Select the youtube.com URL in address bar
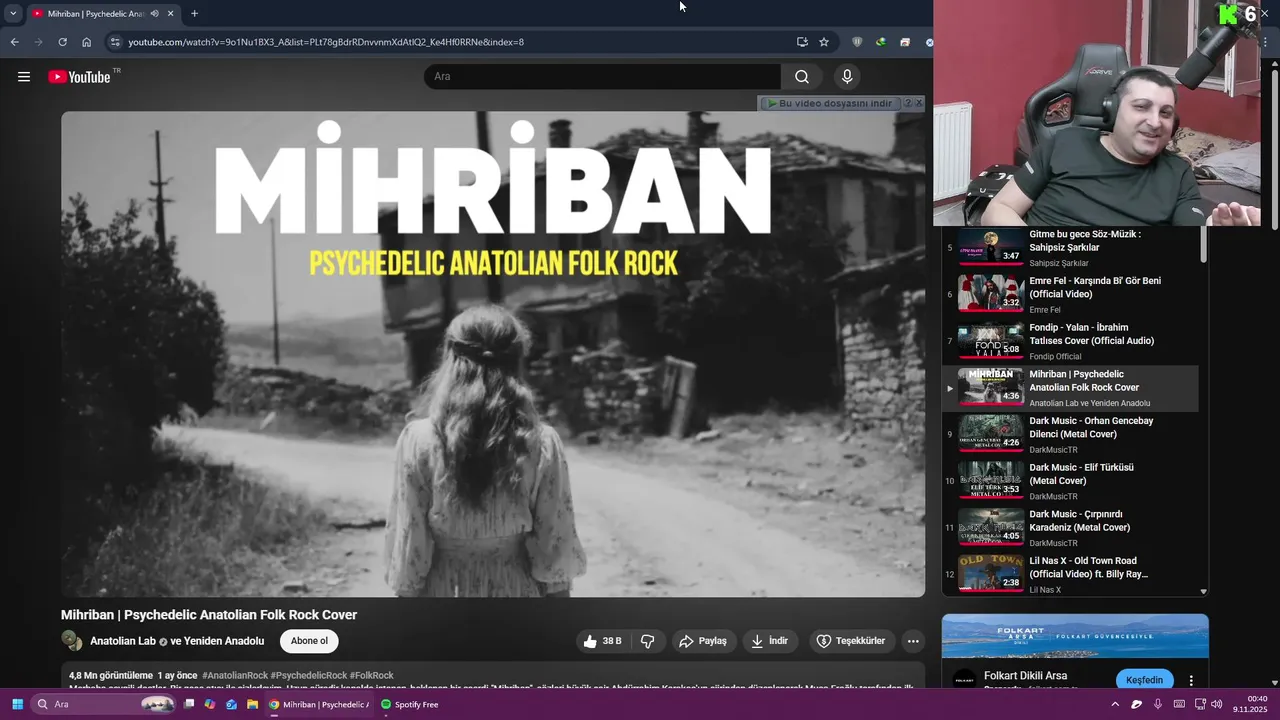Viewport: 1280px width, 720px height. [326, 42]
